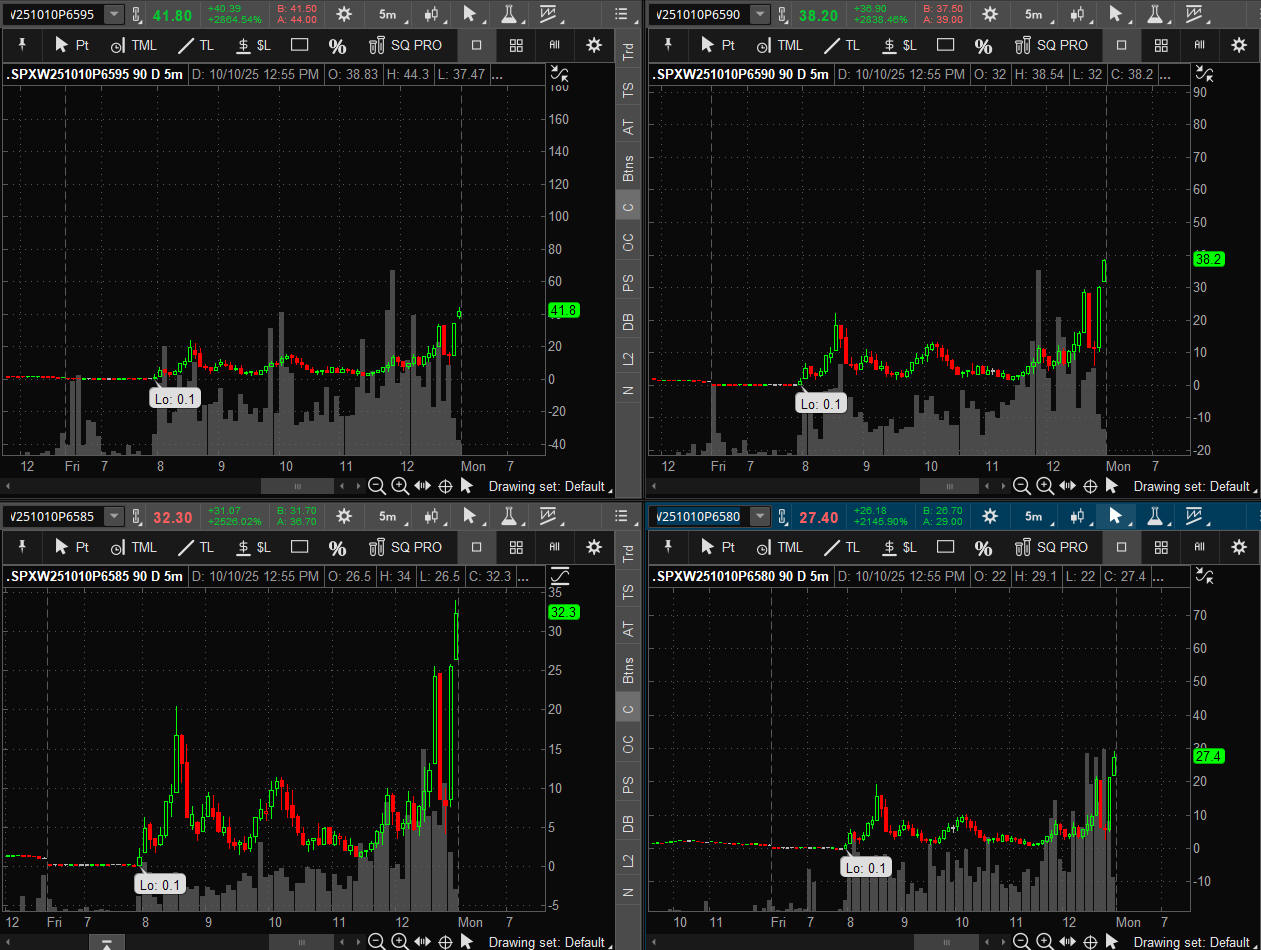Click the symbol link icon beside P6595

coord(138,14)
